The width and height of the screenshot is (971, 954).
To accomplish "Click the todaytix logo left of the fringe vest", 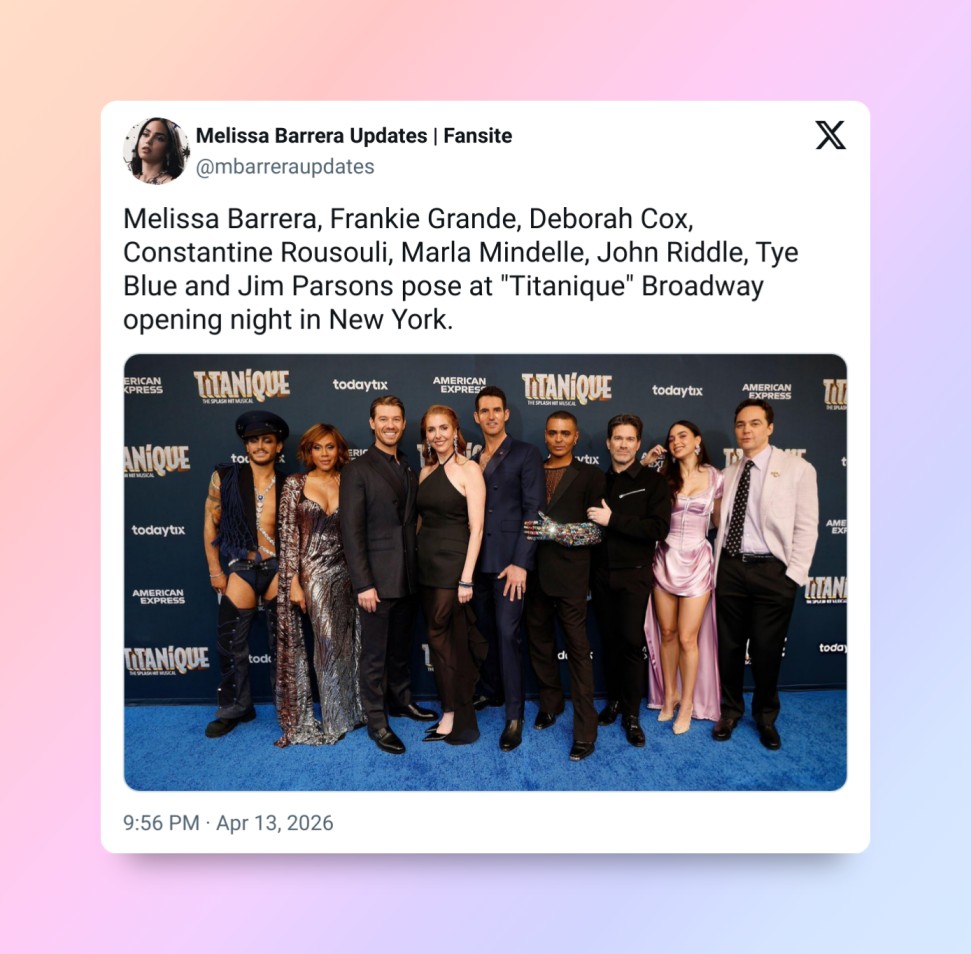I will [x=158, y=530].
